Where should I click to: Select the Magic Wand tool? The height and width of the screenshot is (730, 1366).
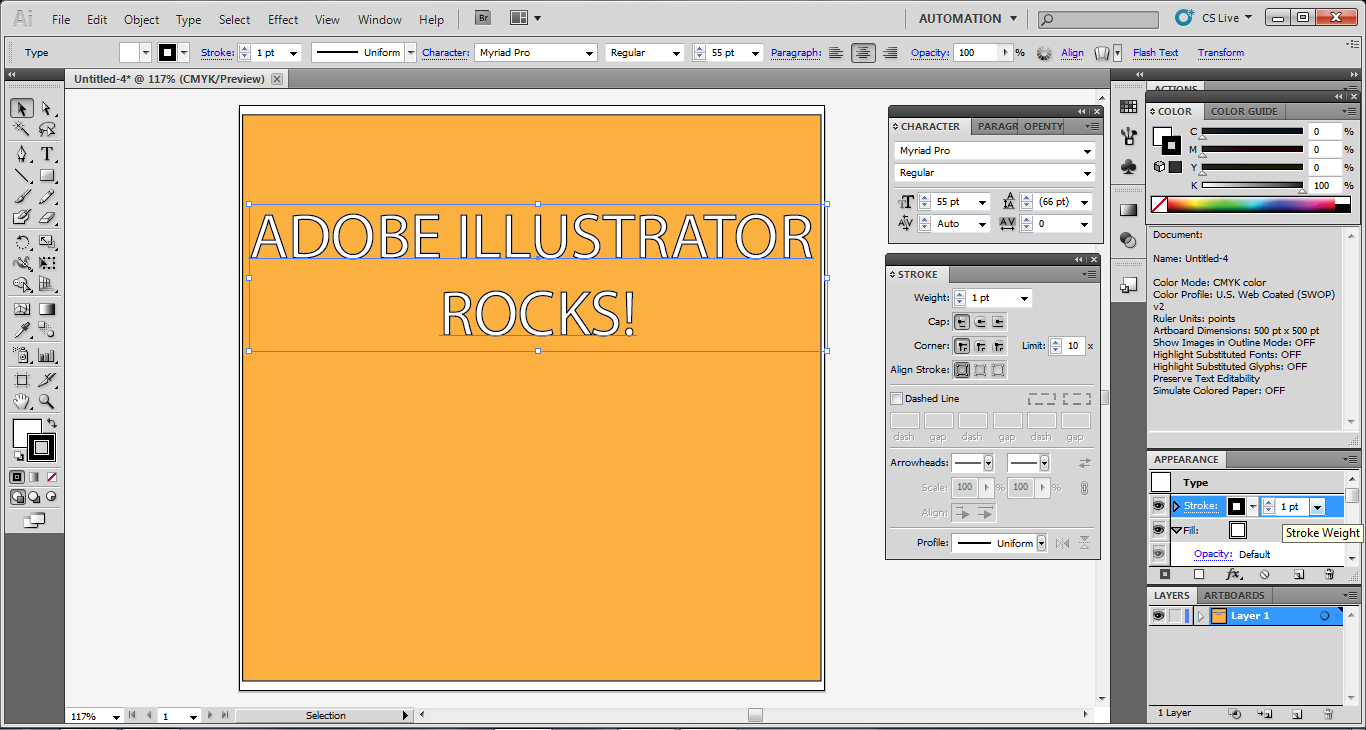point(22,130)
